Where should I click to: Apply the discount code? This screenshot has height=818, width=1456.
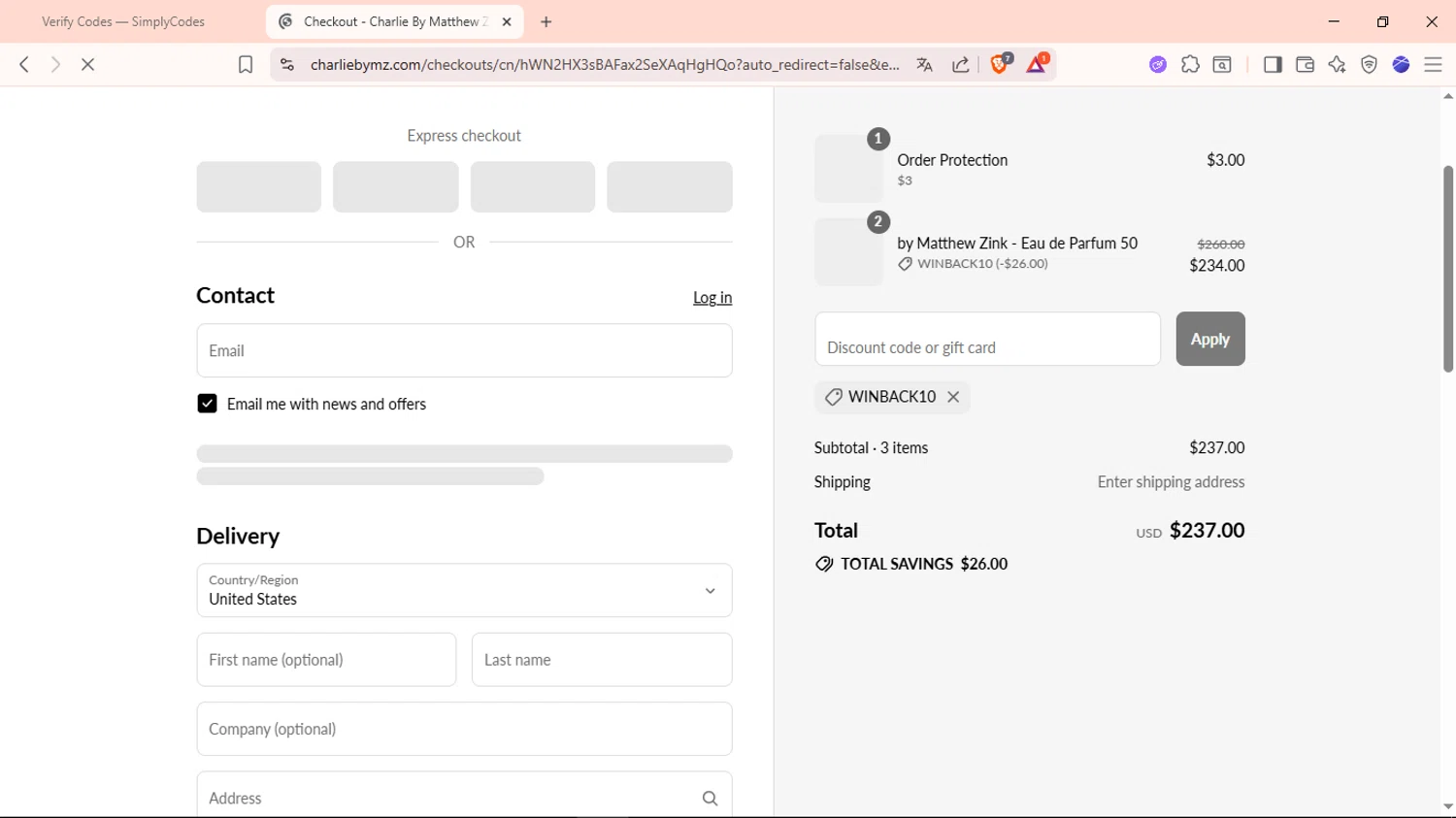pyautogui.click(x=1210, y=339)
